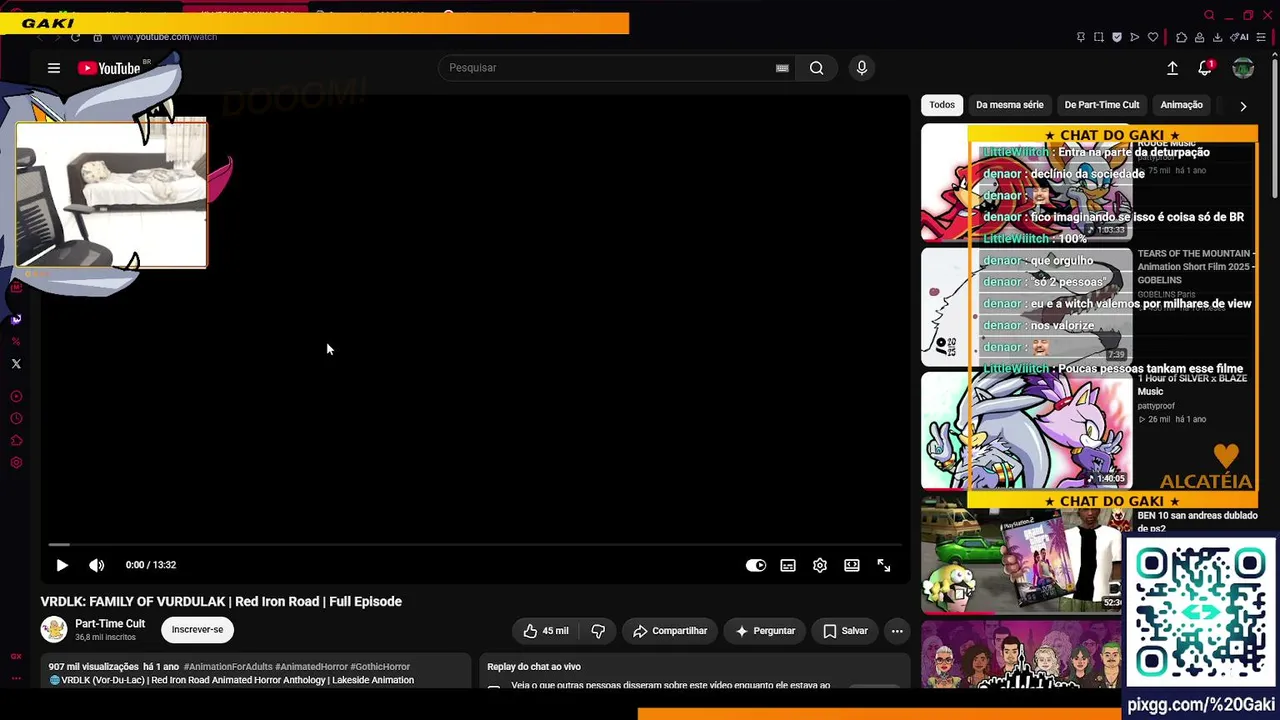Open the sidebar settings gear icon

pos(16,463)
